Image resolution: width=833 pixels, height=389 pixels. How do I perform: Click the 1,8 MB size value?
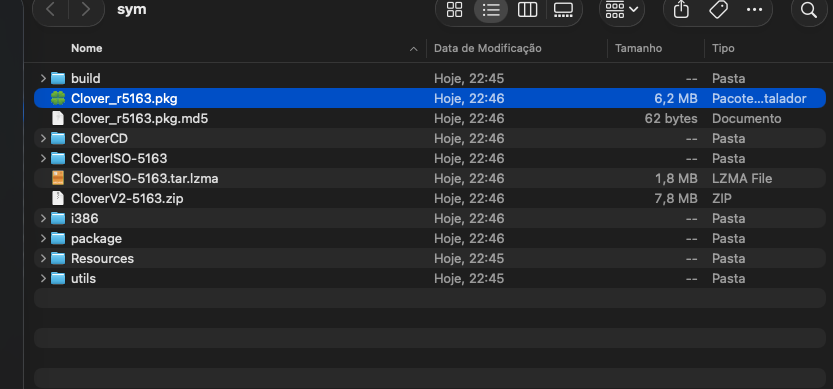click(676, 179)
